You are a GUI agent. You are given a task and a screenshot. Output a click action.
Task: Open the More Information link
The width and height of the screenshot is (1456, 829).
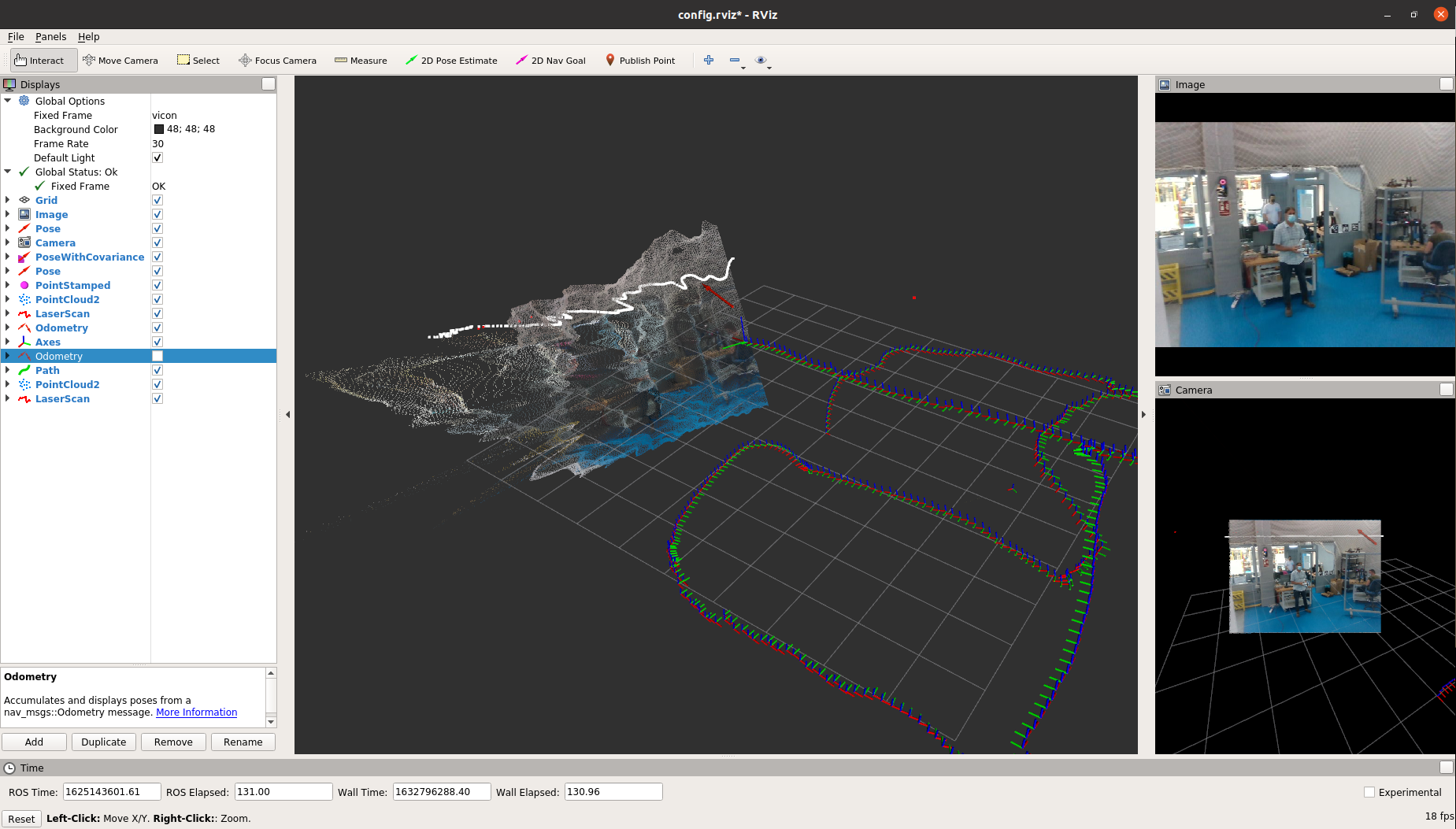coord(196,712)
